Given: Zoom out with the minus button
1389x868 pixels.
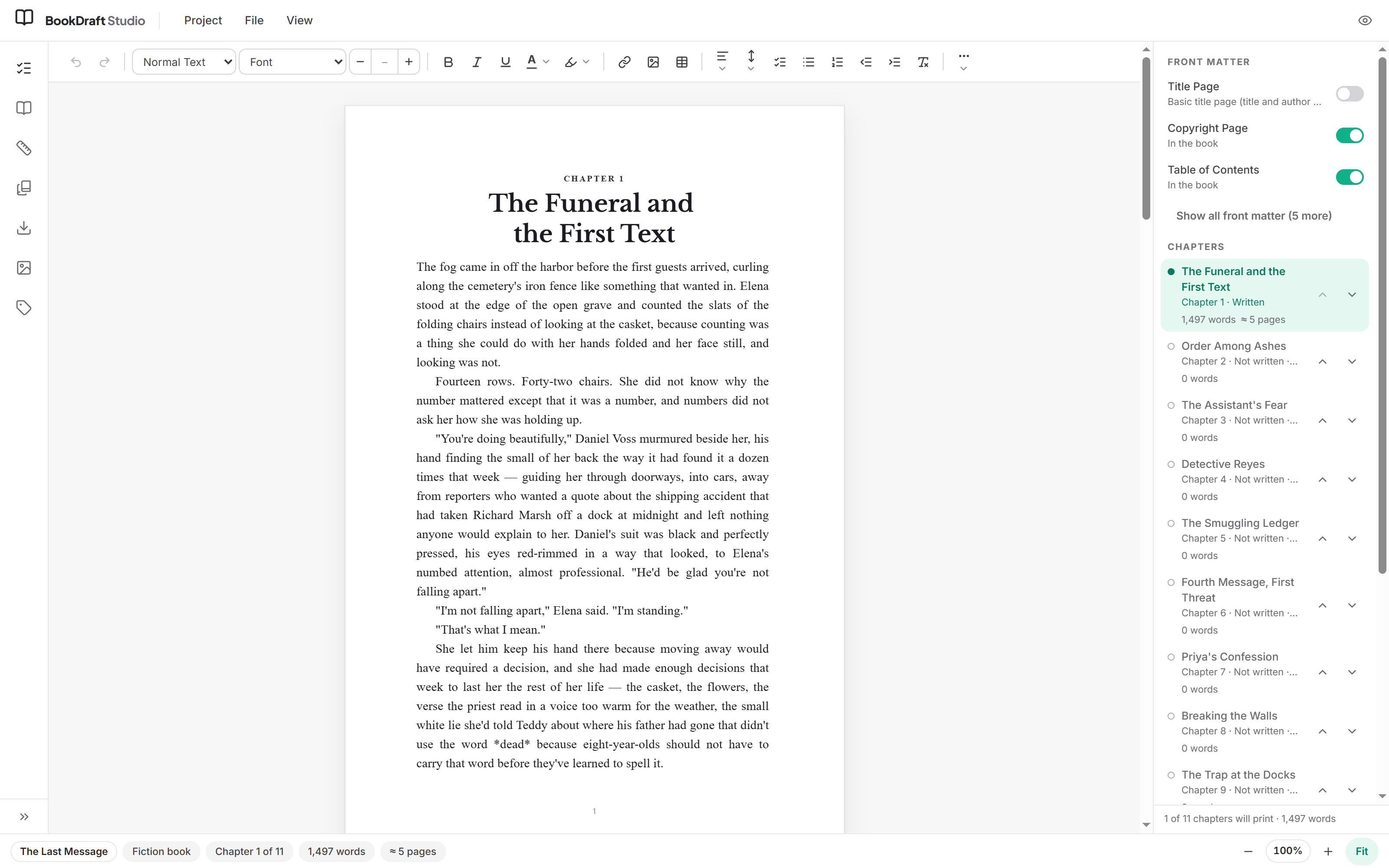Looking at the screenshot, I should [1248, 852].
